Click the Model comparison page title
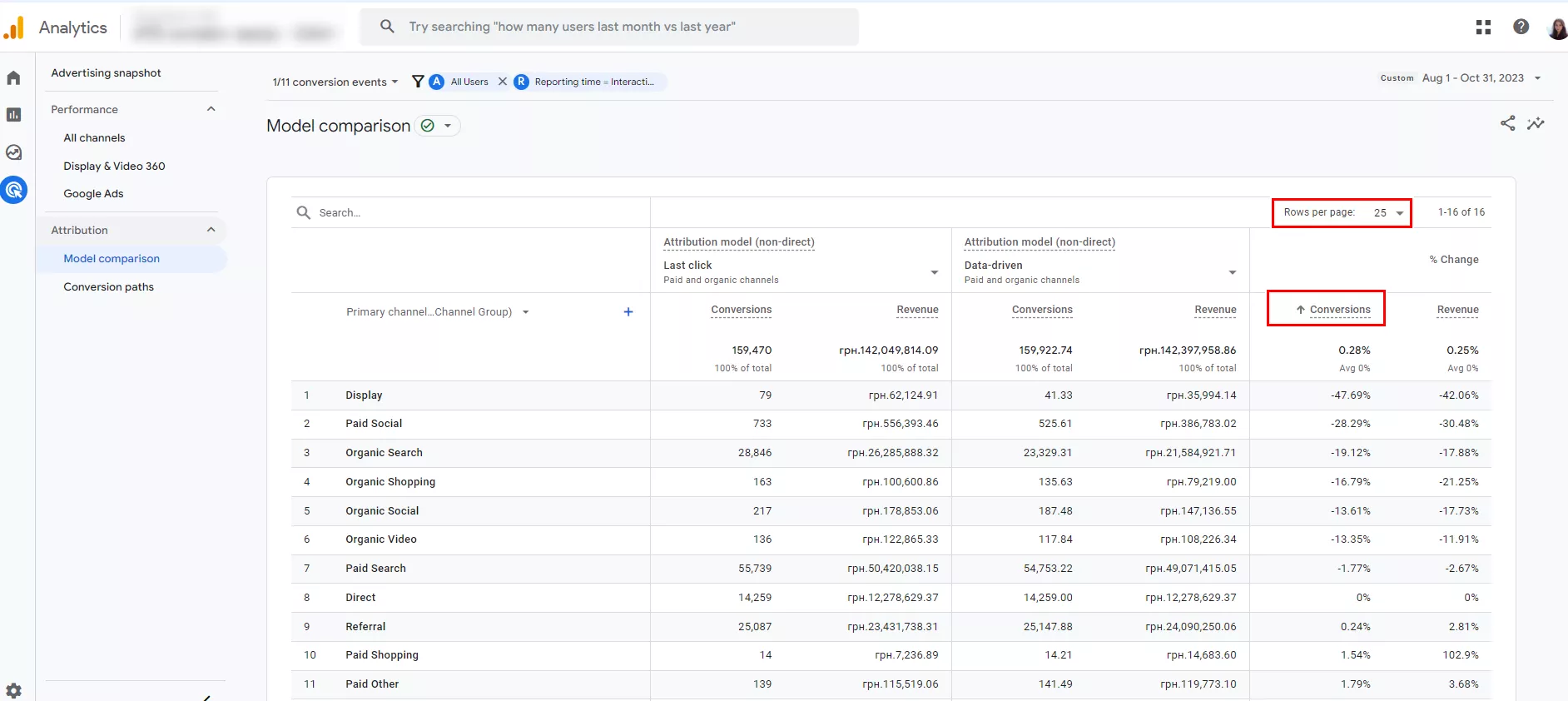This screenshot has width=1568, height=701. [338, 126]
